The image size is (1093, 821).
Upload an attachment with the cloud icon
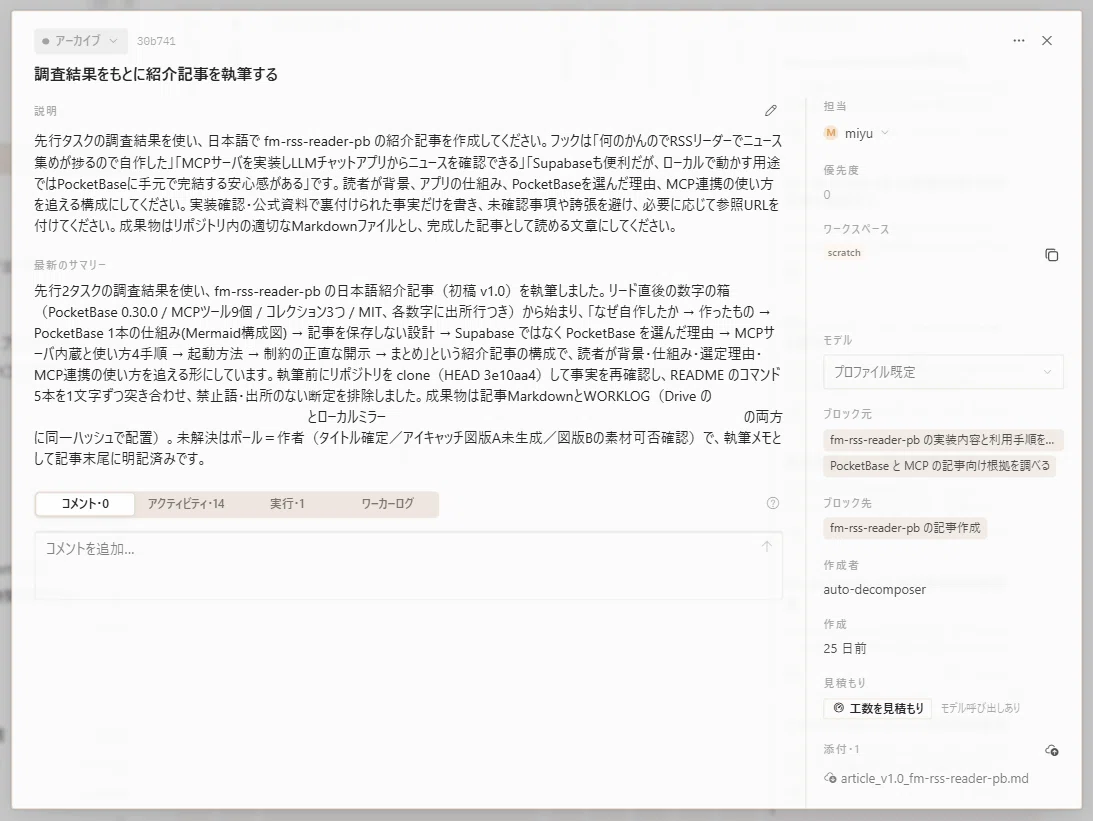[1052, 750]
